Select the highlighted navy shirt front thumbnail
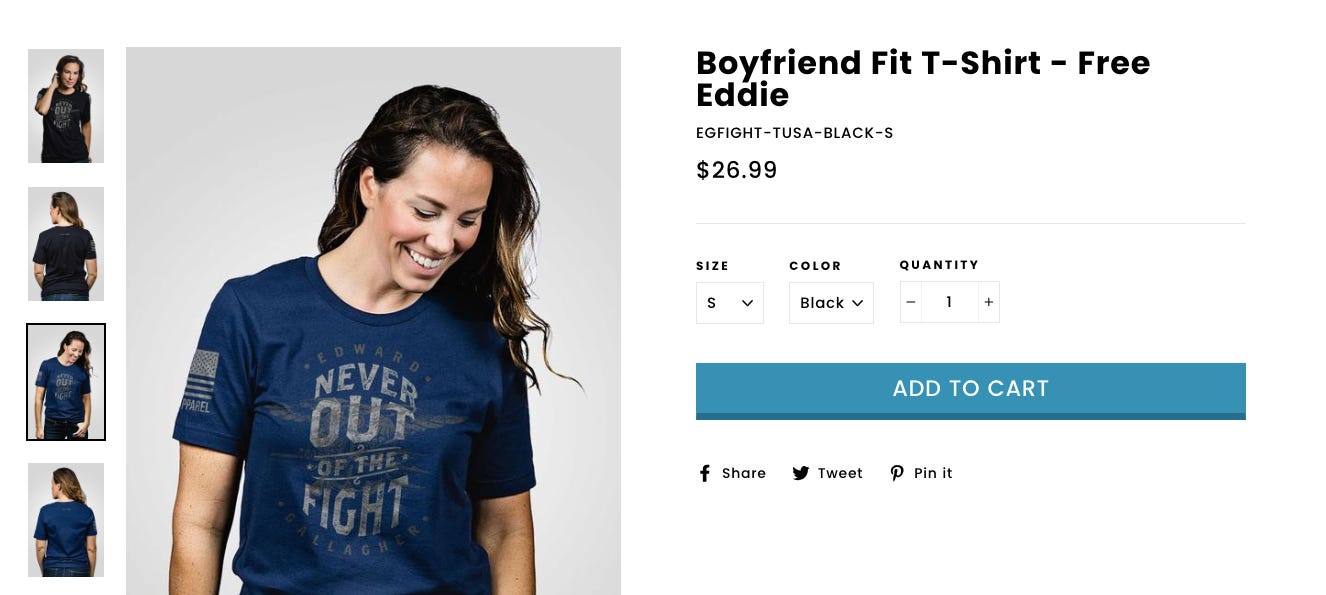This screenshot has height=595, width=1326. click(66, 382)
